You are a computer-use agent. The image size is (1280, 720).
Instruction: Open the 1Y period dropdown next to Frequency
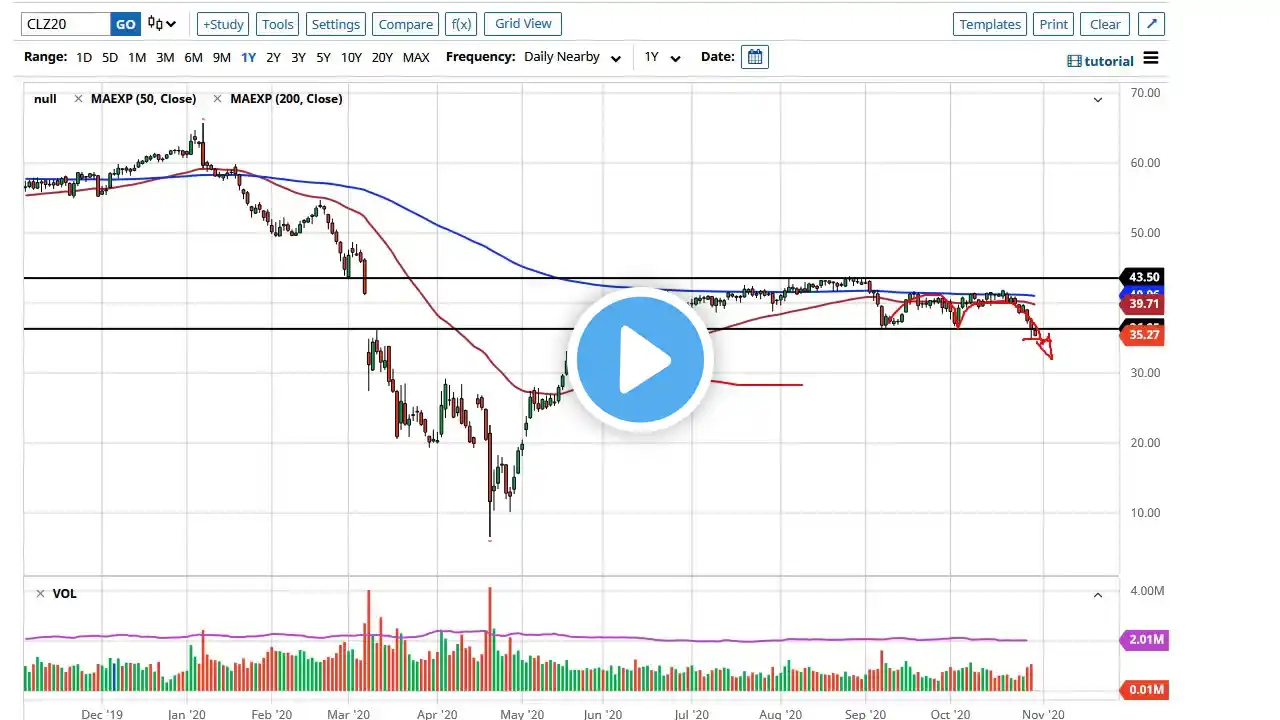662,57
